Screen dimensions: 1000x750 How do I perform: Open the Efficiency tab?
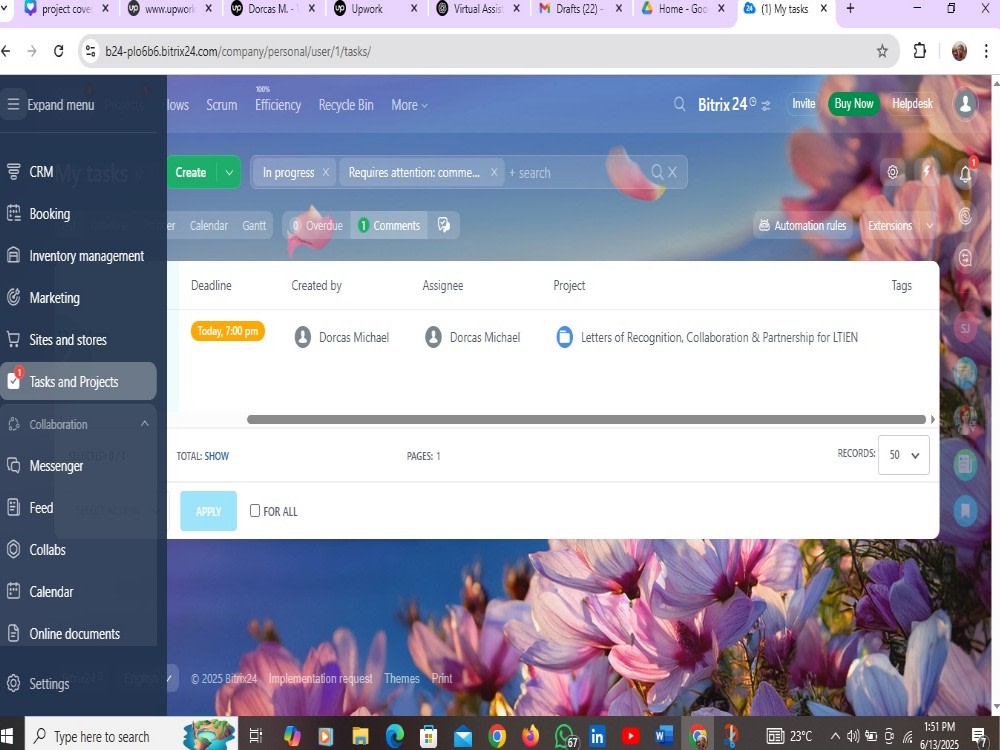pos(277,105)
